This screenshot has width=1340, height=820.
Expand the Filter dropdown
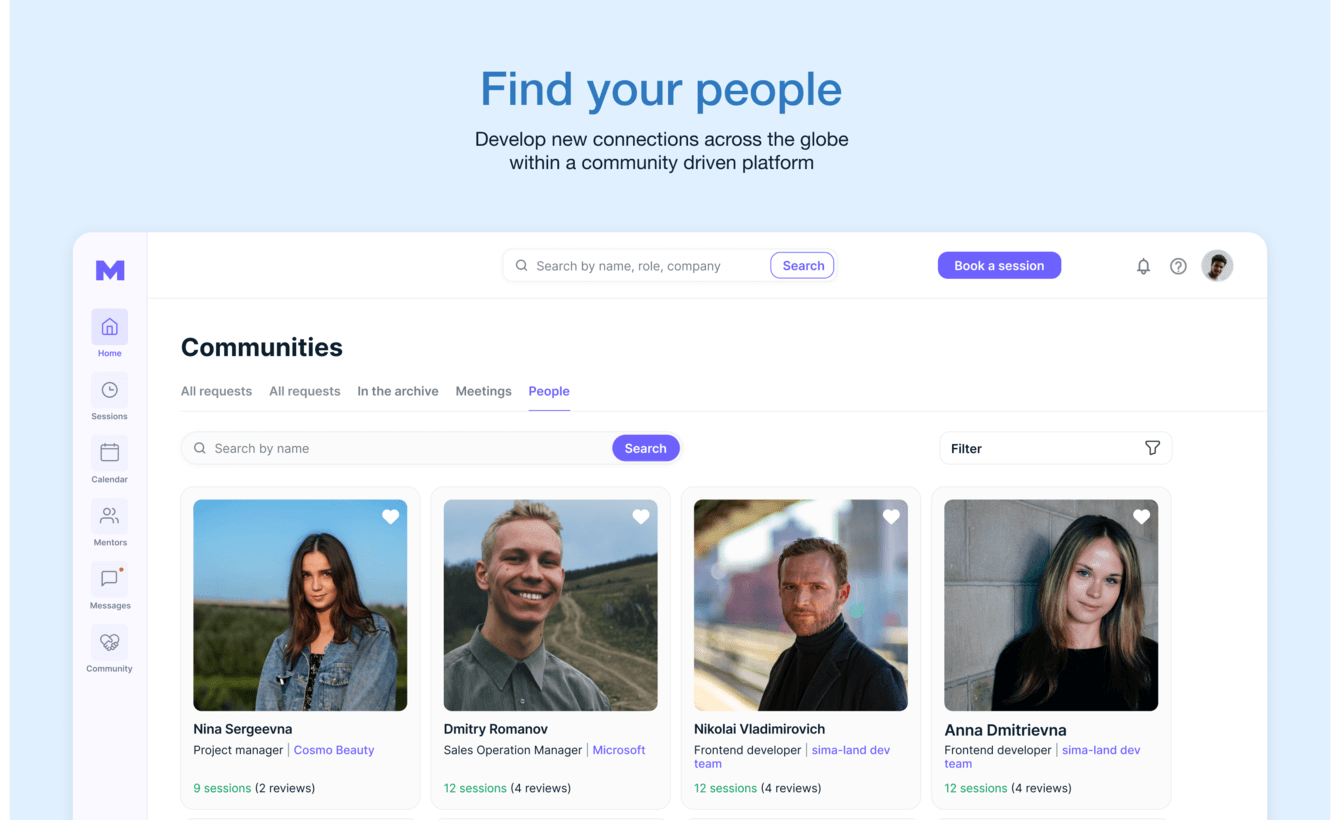click(x=1055, y=448)
